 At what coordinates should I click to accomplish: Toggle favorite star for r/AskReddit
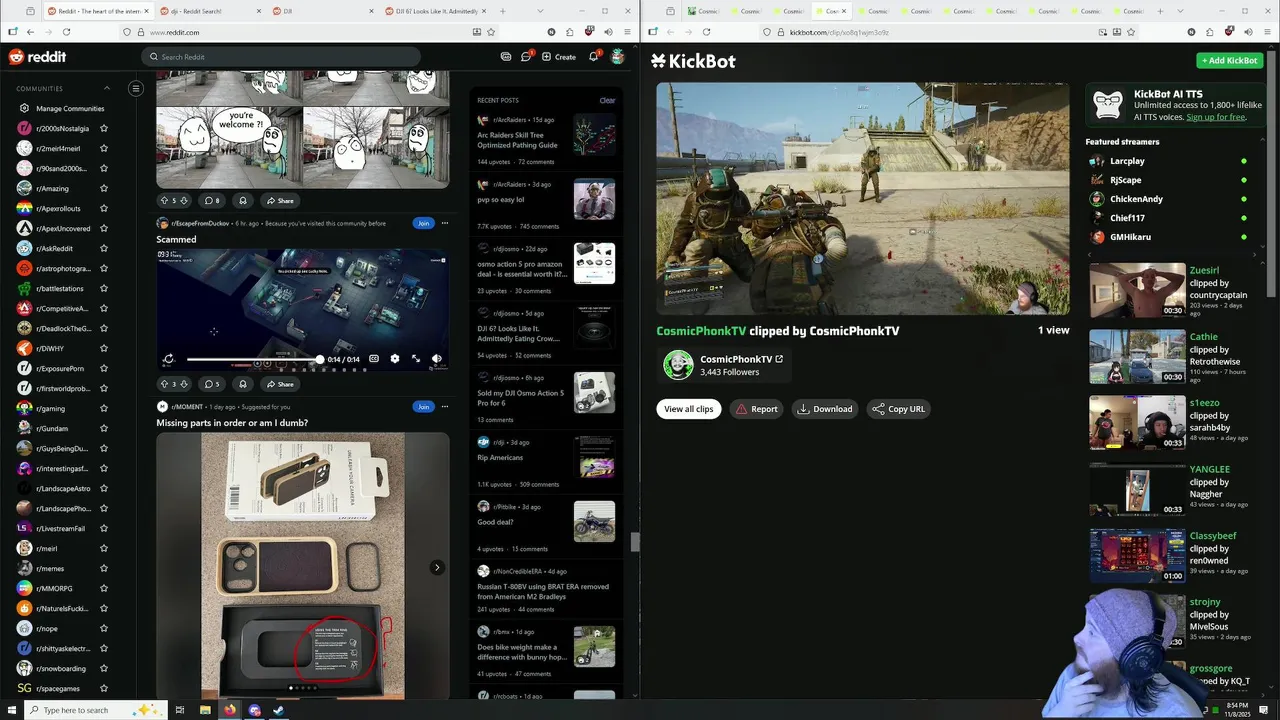pos(103,248)
